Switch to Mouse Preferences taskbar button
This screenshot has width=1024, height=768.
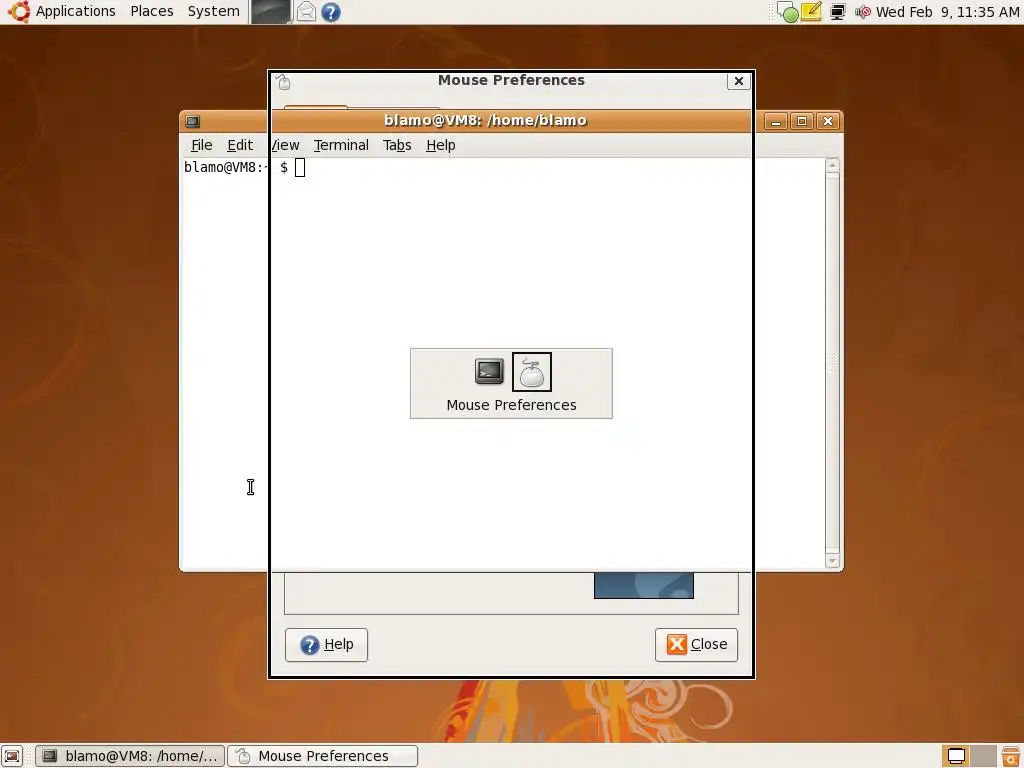point(323,756)
